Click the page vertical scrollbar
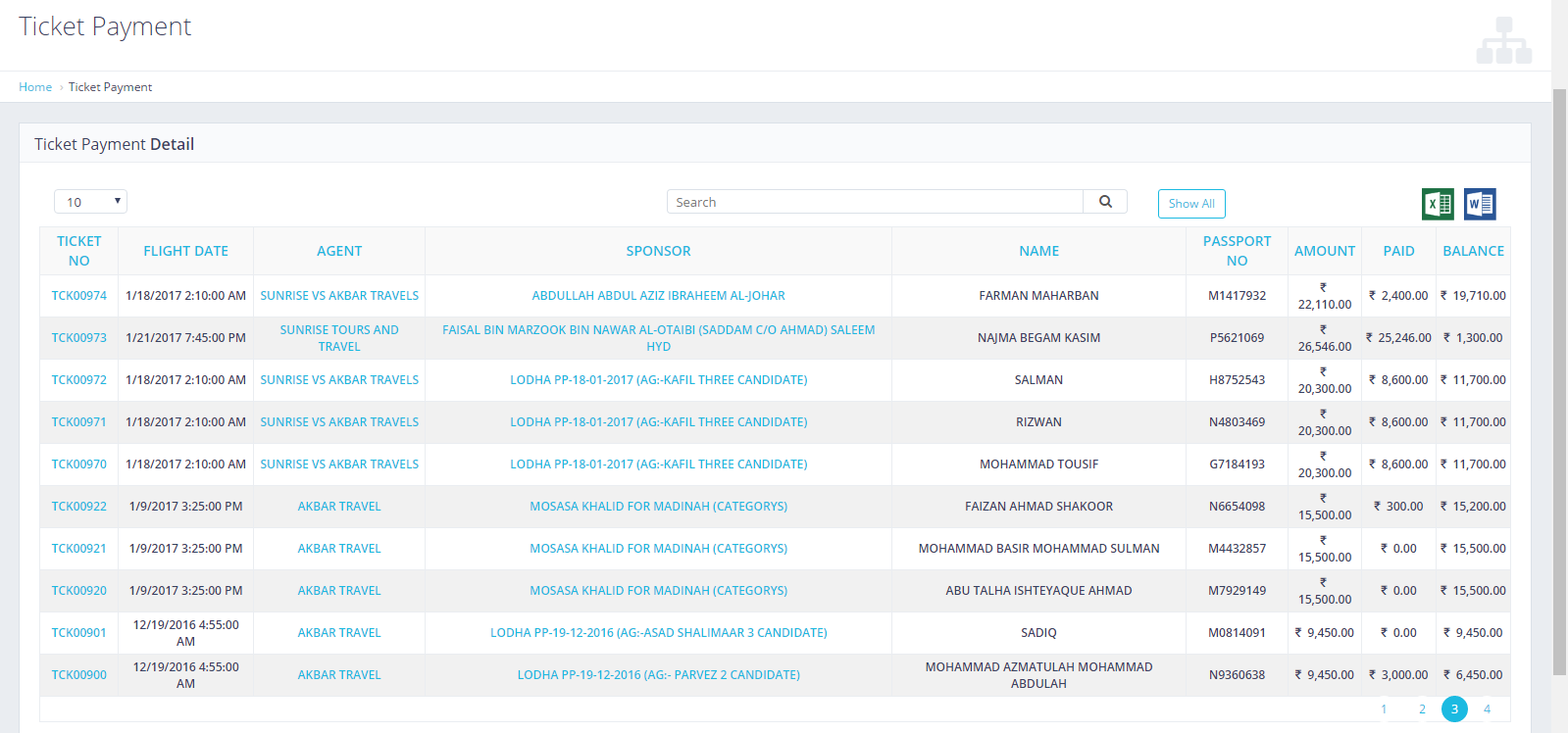 [1559, 382]
